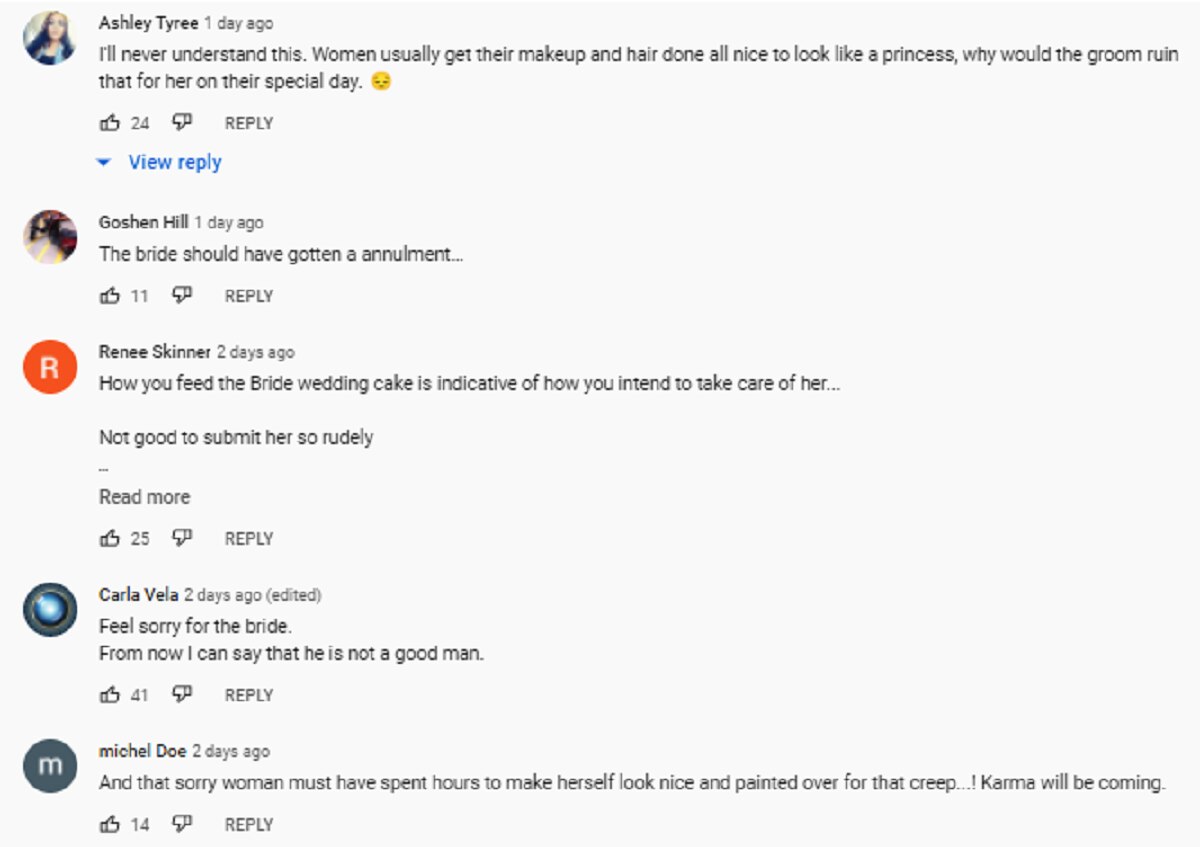Dislike Goshen Hill's comment

pyautogui.click(x=181, y=296)
